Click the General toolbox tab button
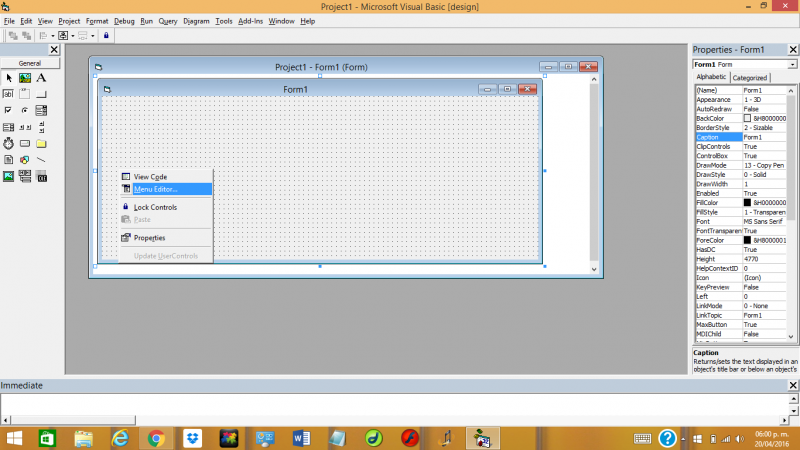 point(30,63)
